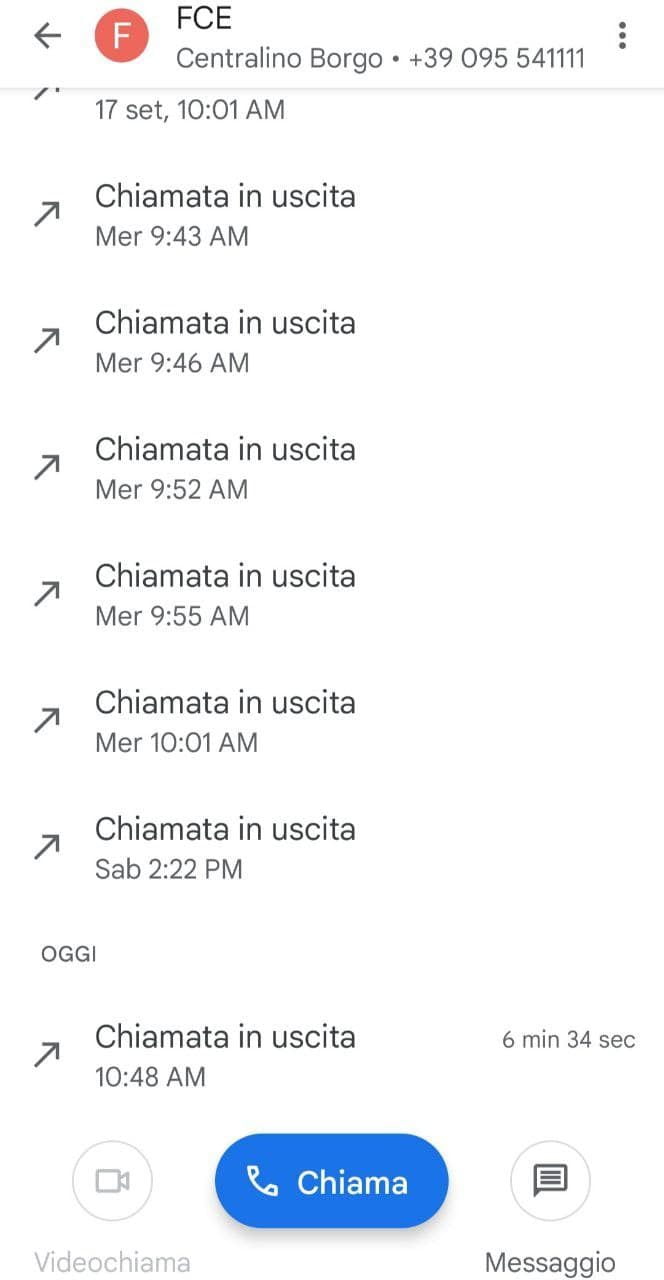Tap the FCE contact name header
The image size is (664, 1280).
click(204, 19)
